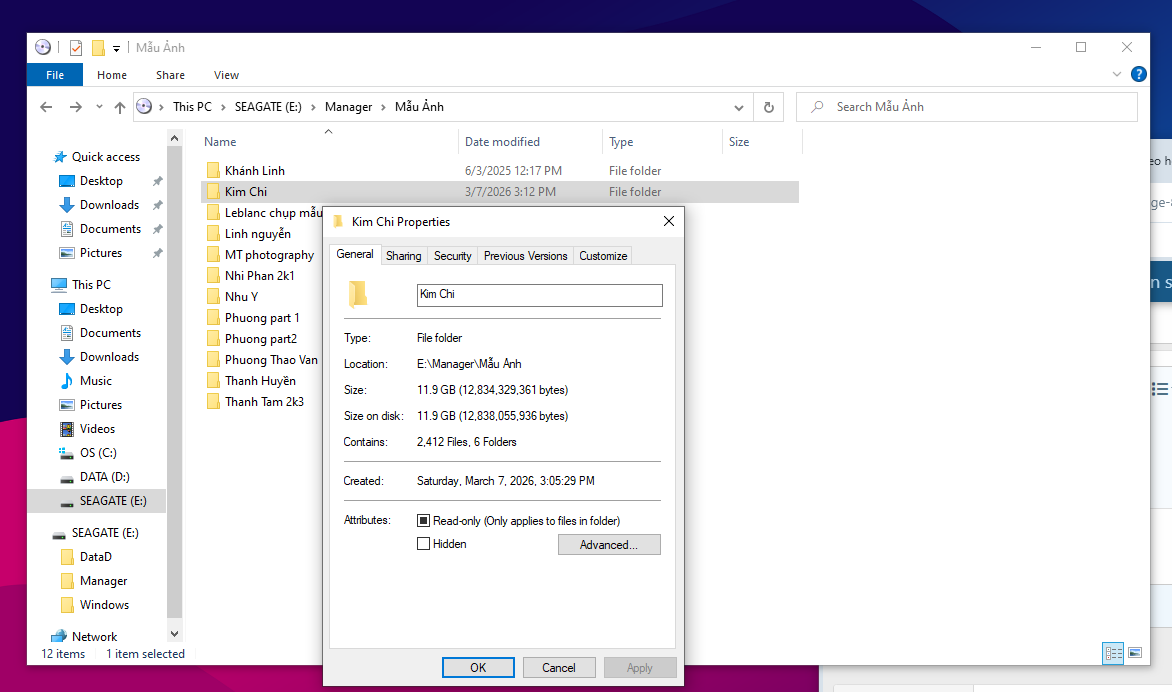Open pinned Pictures under Quick access
Image resolution: width=1172 pixels, height=692 pixels.
101,253
